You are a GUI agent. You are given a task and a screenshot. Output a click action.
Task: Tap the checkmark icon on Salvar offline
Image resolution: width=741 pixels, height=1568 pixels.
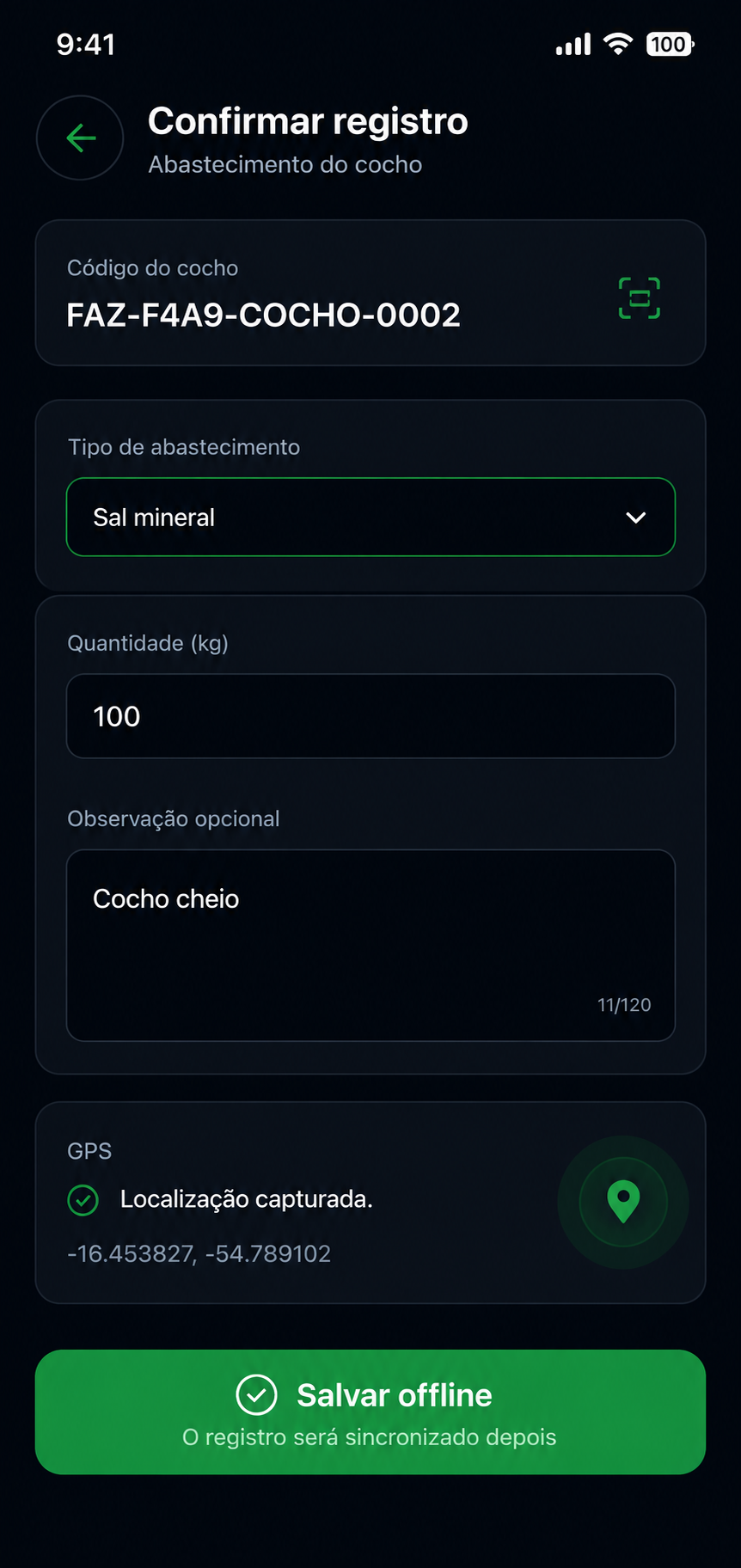click(256, 1394)
